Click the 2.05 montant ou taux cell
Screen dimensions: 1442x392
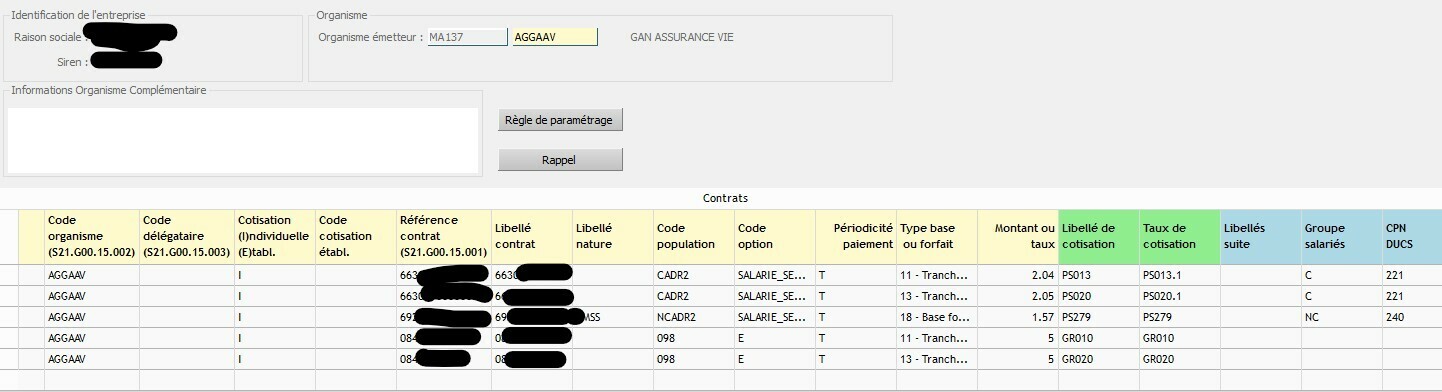click(x=1017, y=296)
